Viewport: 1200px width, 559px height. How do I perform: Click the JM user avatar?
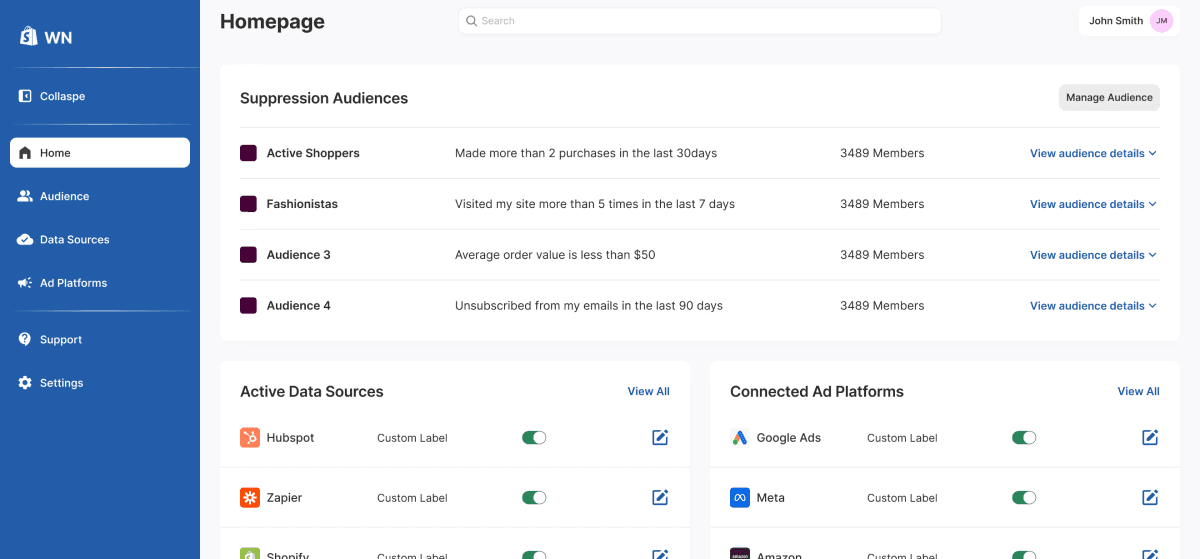click(x=1161, y=21)
